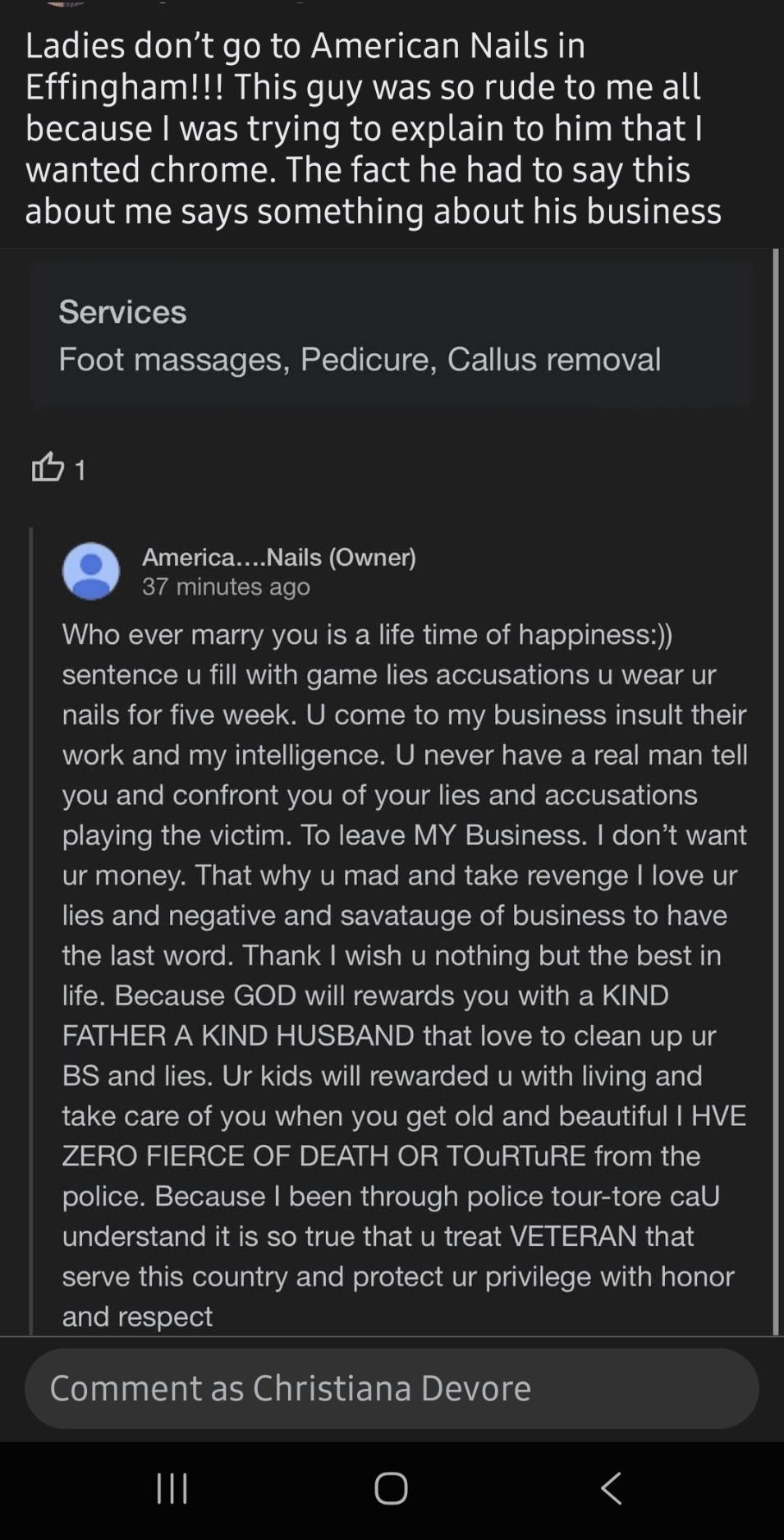The width and height of the screenshot is (784, 1540).
Task: Tap the 'Foot massages, Pedicure, Callus removal' line
Action: tap(360, 359)
